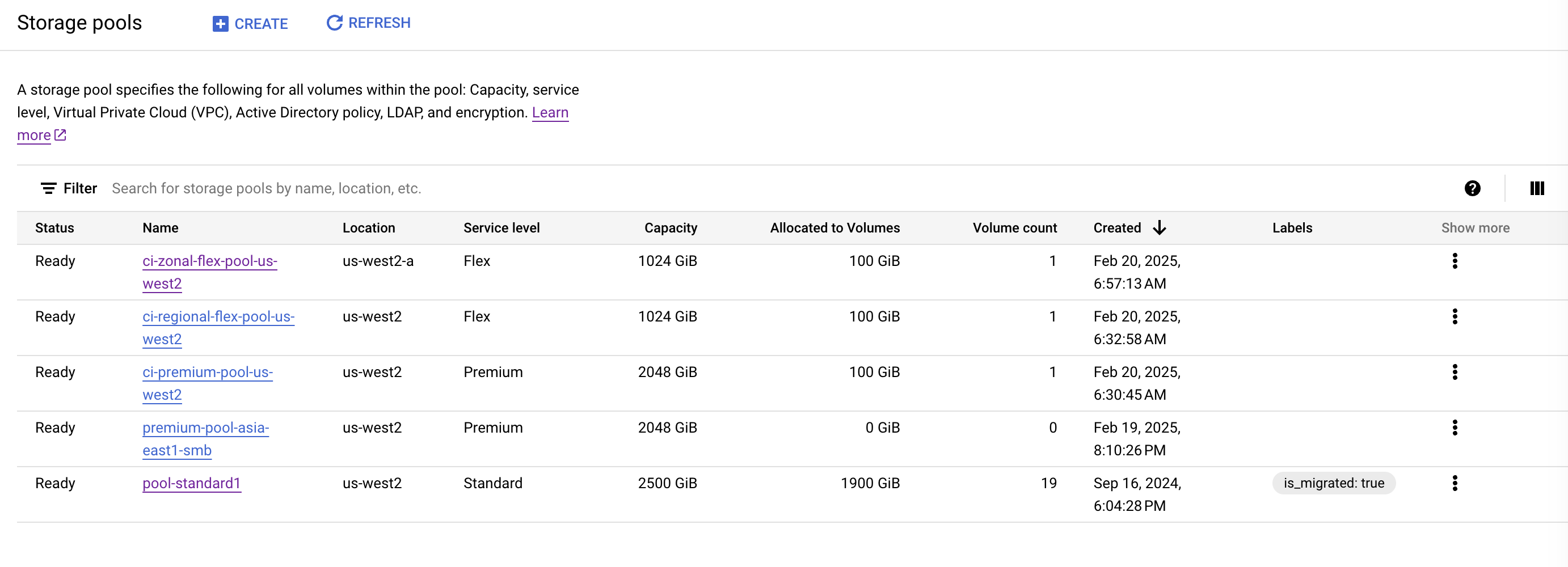Sort by Volume count column header
Screen dimensions: 1568x567
(x=1014, y=227)
